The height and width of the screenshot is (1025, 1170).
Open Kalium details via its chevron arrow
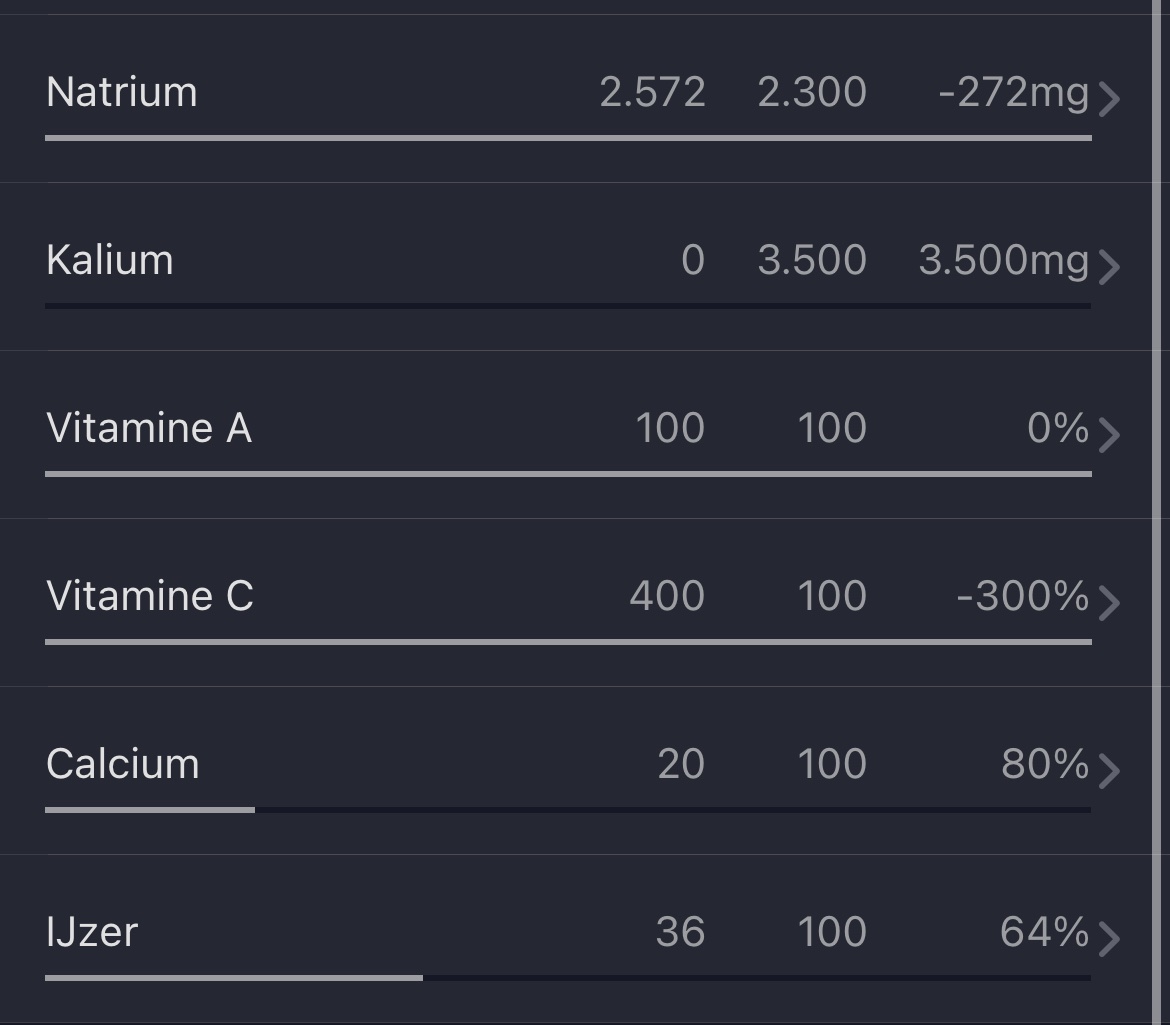click(1108, 266)
